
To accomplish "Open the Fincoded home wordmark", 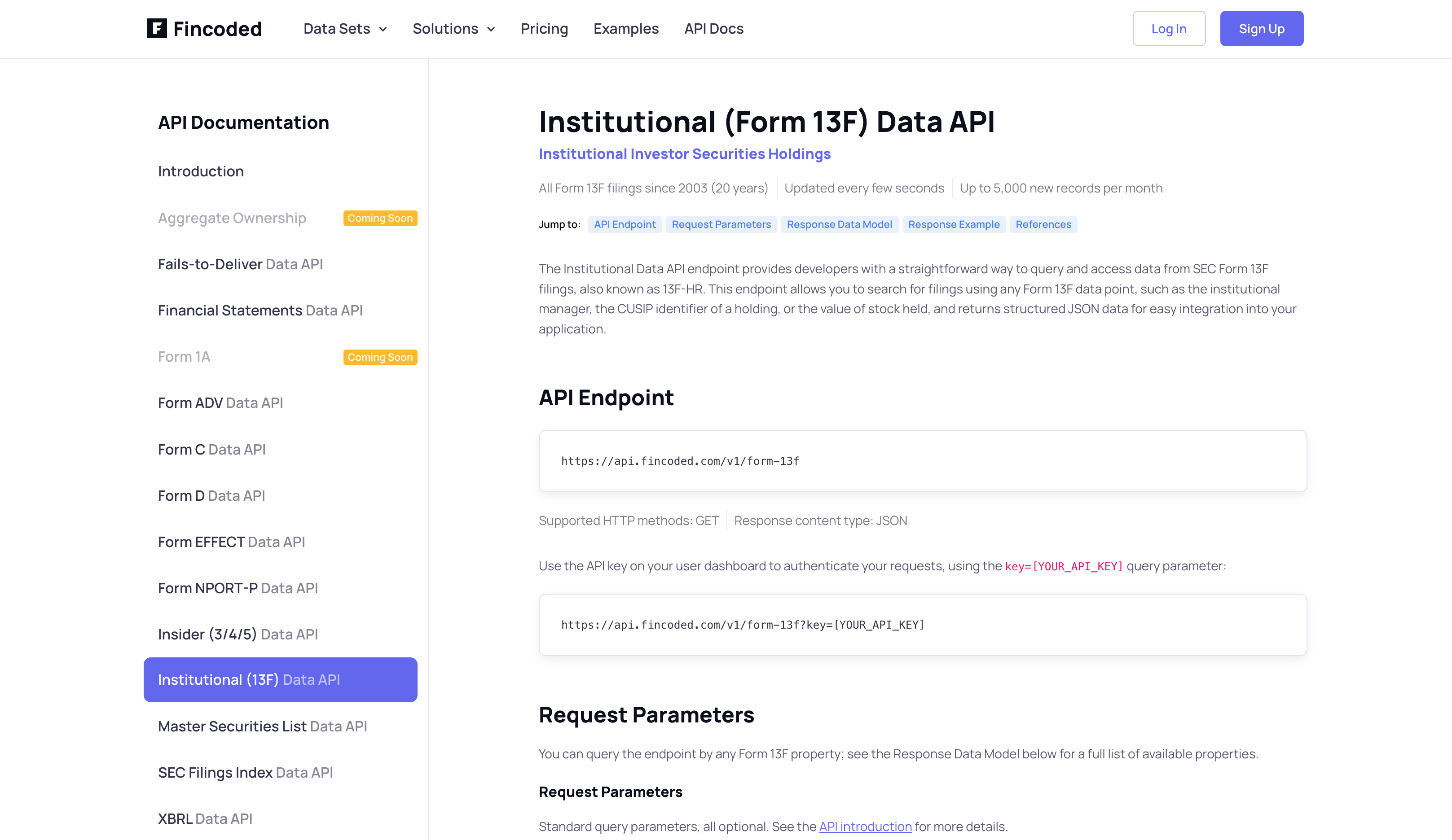I will click(x=217, y=29).
